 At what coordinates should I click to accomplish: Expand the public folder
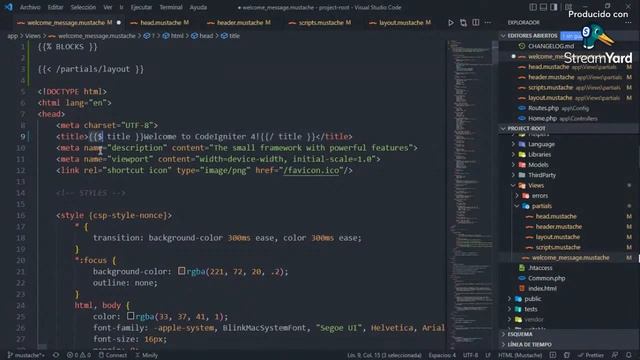click(x=533, y=299)
